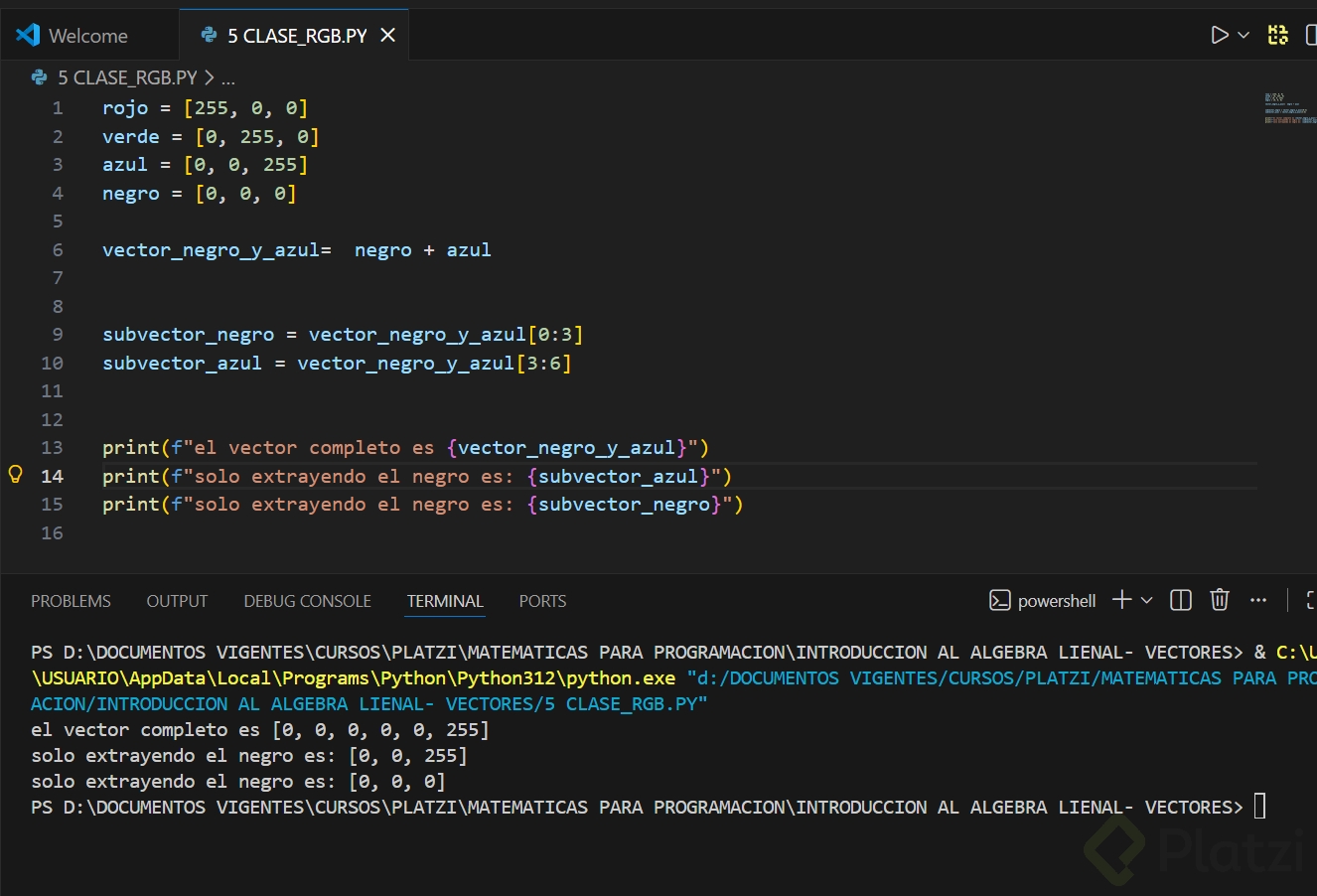The height and width of the screenshot is (896, 1317).
Task: Select the powershell terminal label
Action: pos(1044,601)
